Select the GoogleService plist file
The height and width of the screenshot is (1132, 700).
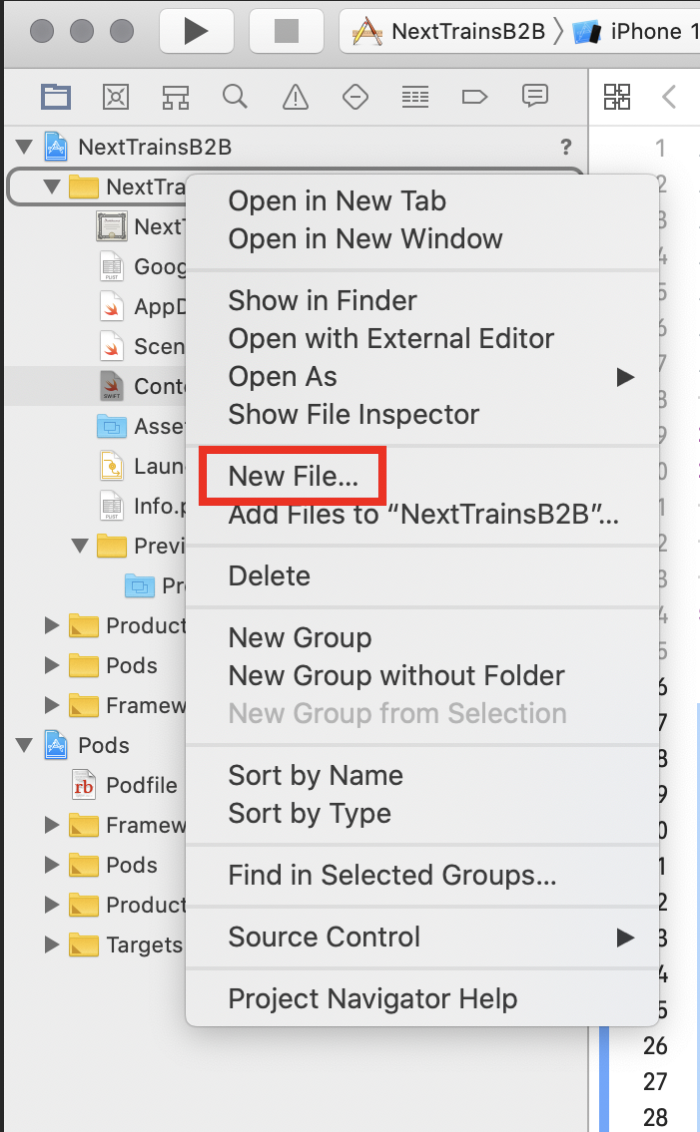click(143, 266)
